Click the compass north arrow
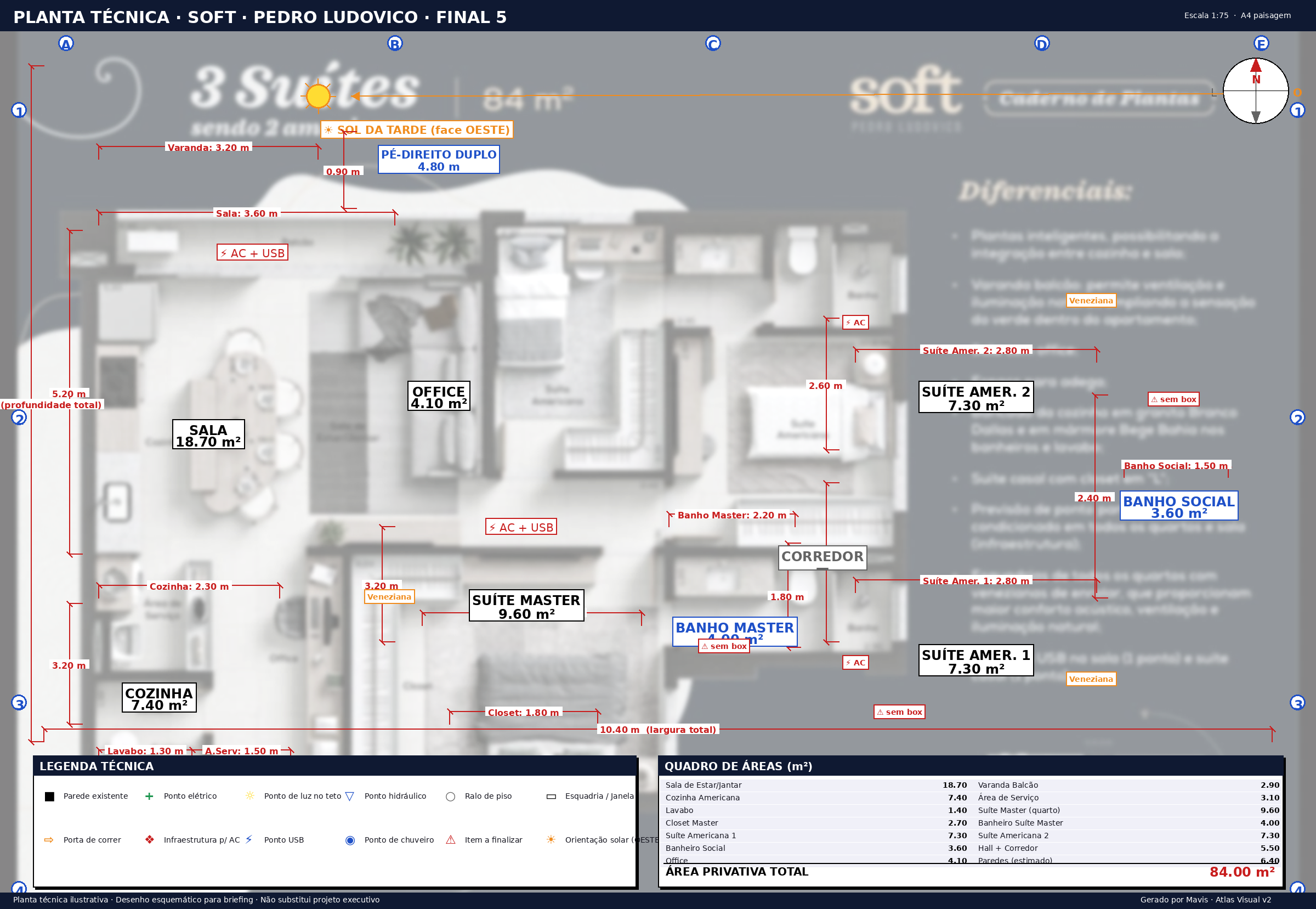1316x909 pixels. (1256, 66)
